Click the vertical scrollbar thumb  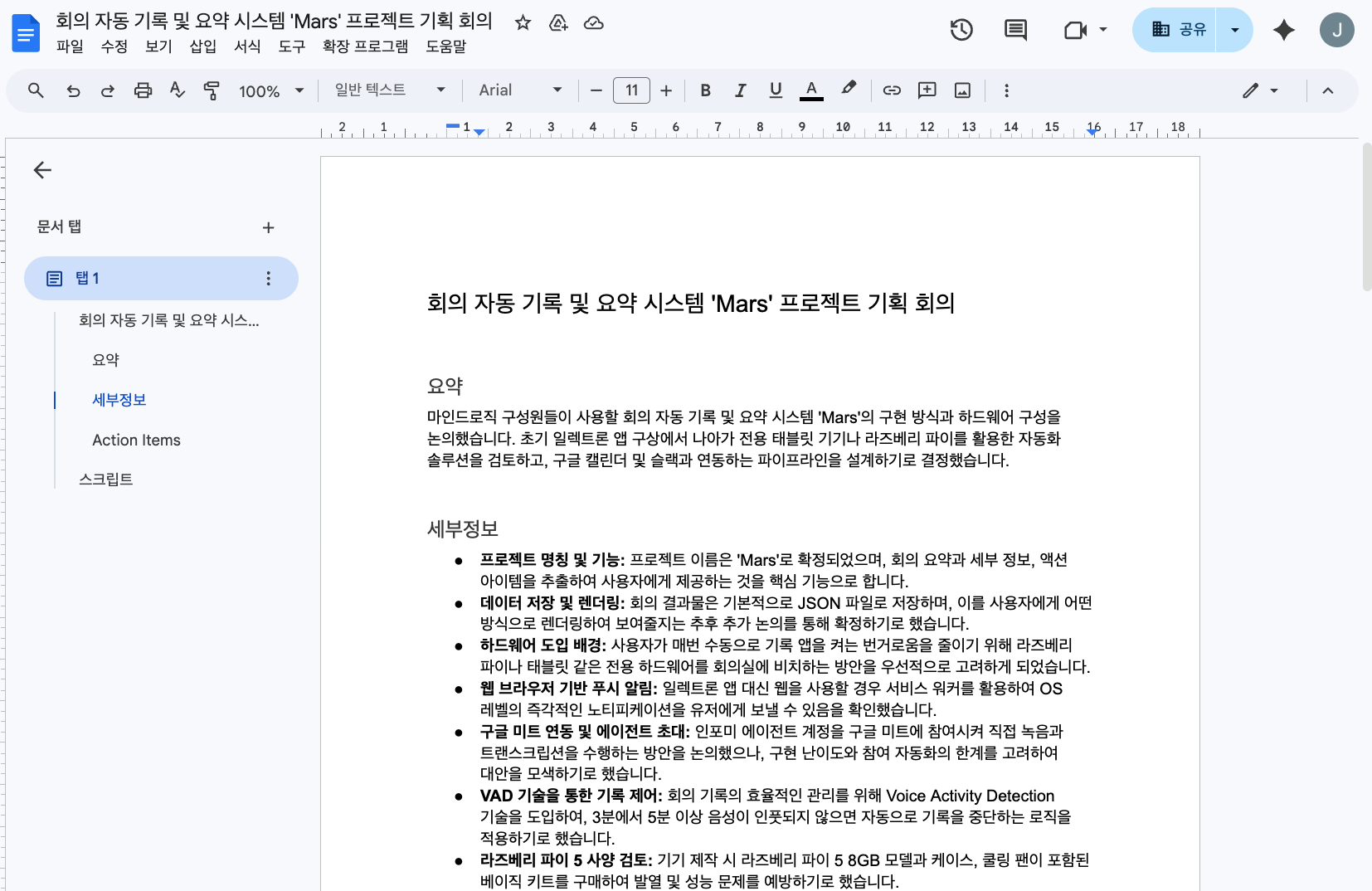(1367, 216)
